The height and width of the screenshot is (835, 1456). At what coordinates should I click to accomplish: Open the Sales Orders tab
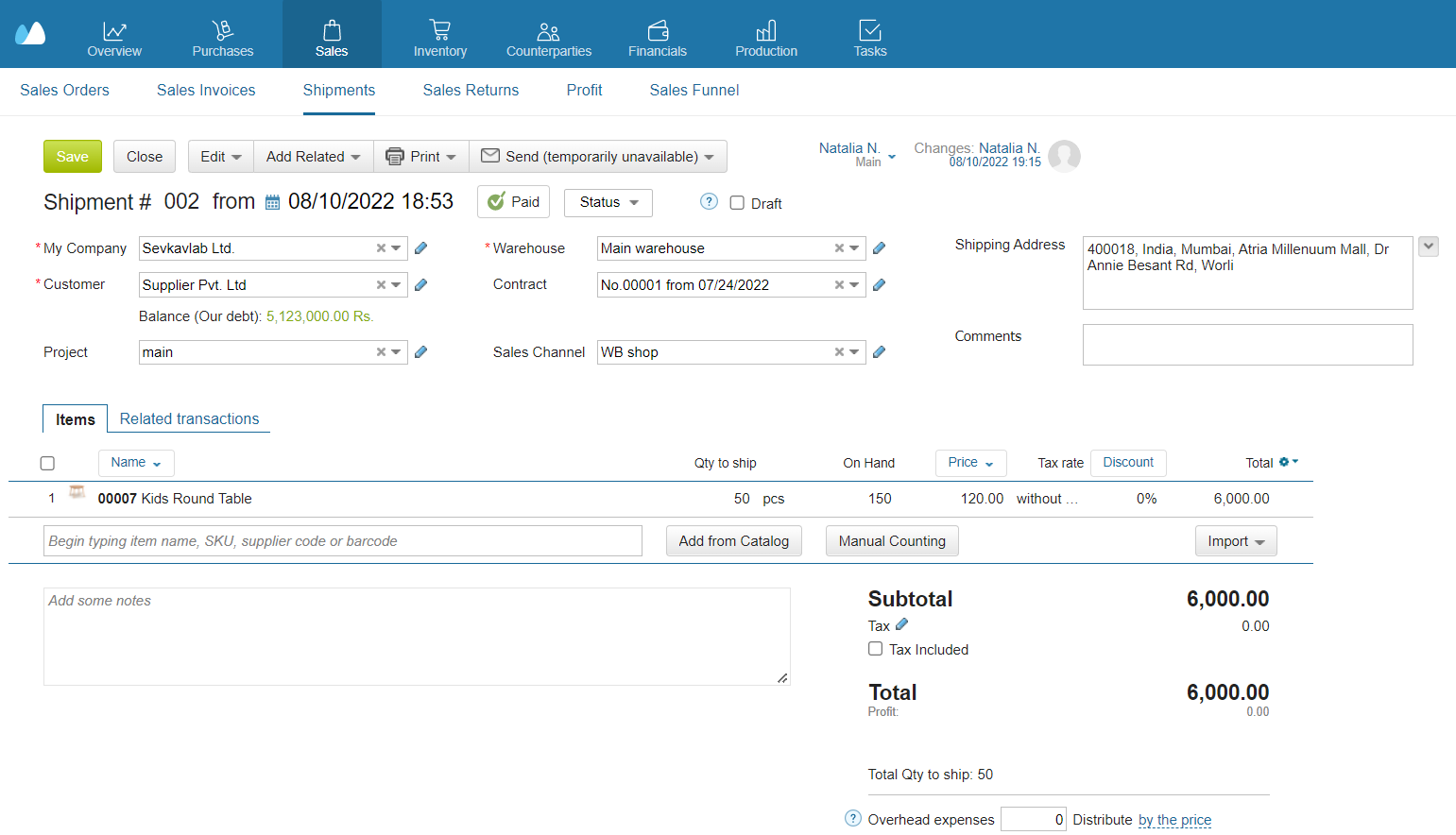(64, 91)
